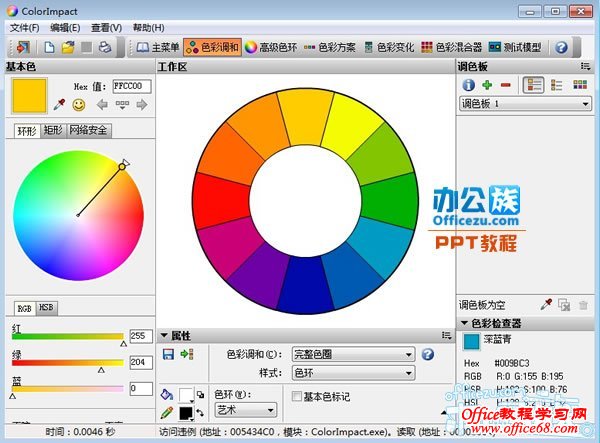600x443 pixels.
Task: Go forward with right arrow in basic color
Action: tap(142, 104)
